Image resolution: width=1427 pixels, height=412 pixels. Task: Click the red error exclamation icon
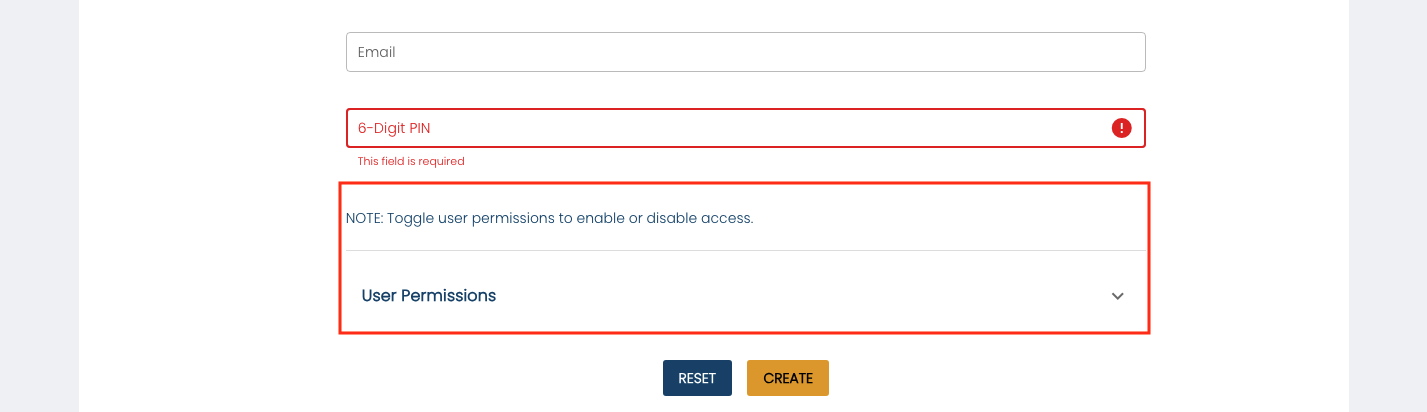pos(1121,128)
